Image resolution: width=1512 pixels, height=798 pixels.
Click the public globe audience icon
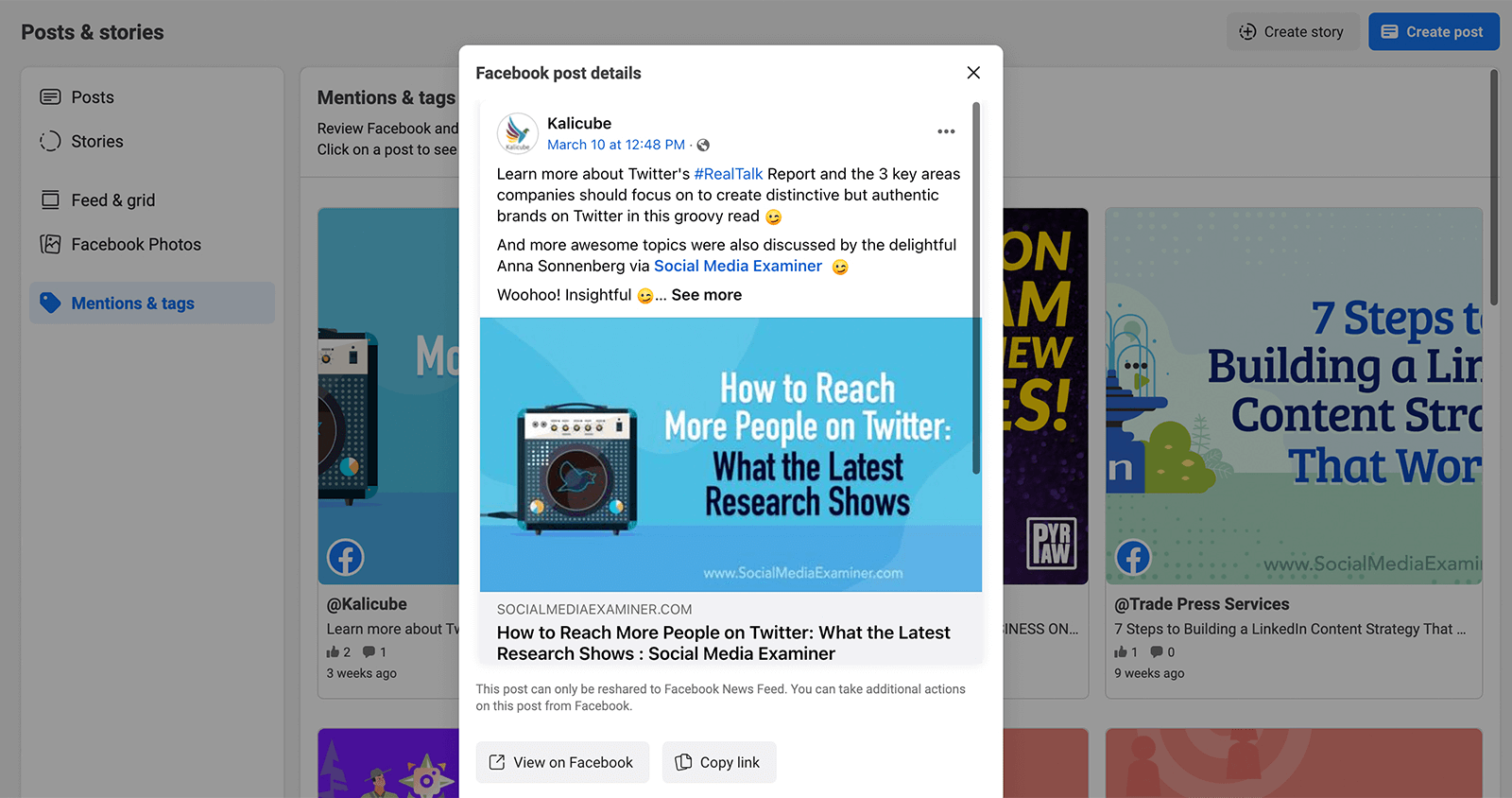pos(703,146)
